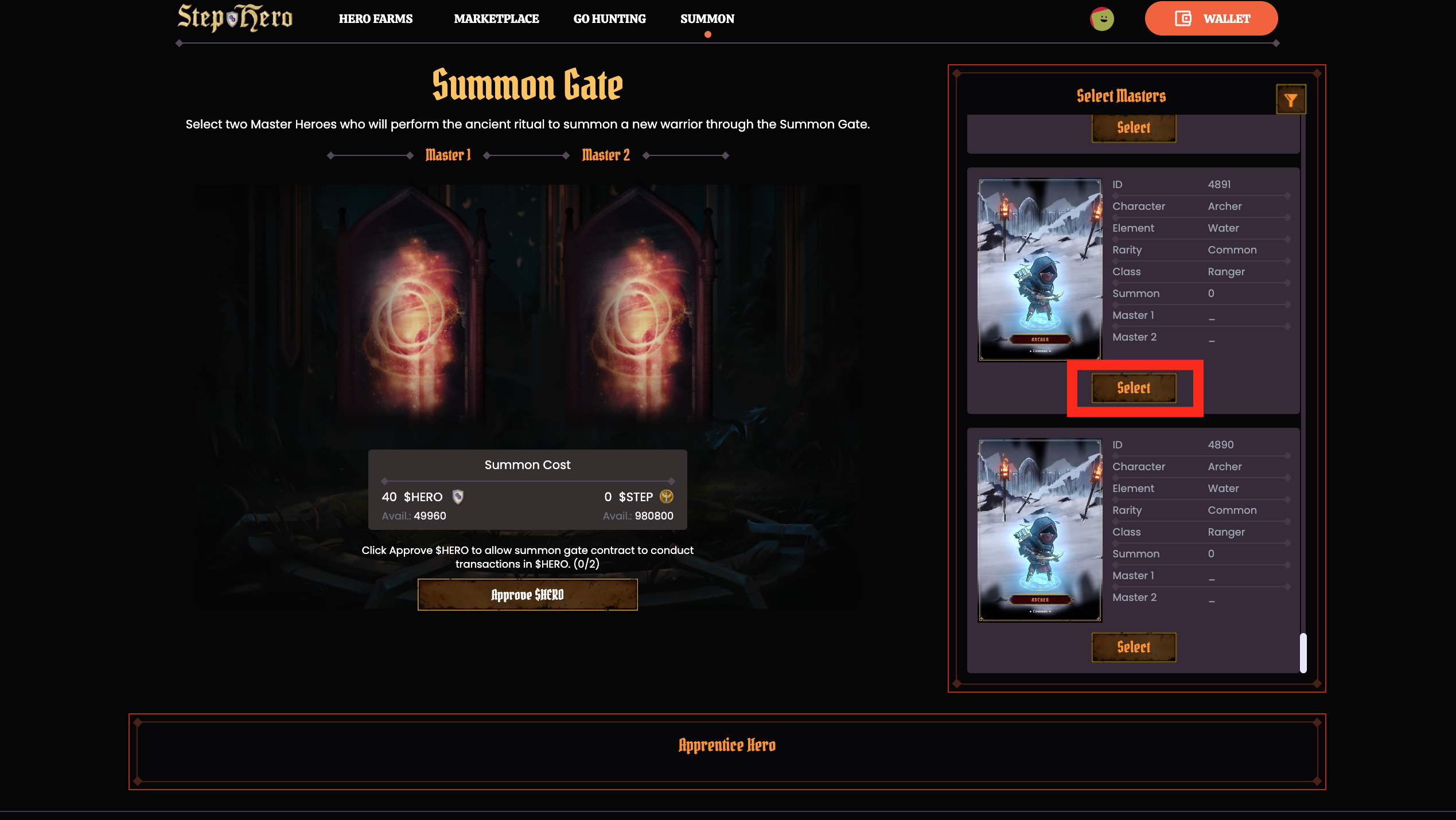Click the partially visible top Select button
This screenshot has width=1456, height=820.
1134,128
